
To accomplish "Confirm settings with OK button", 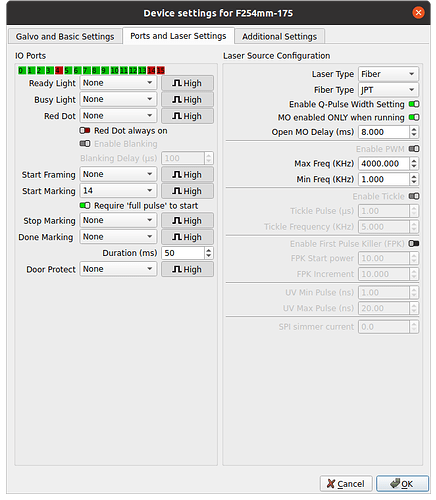I will [402, 484].
